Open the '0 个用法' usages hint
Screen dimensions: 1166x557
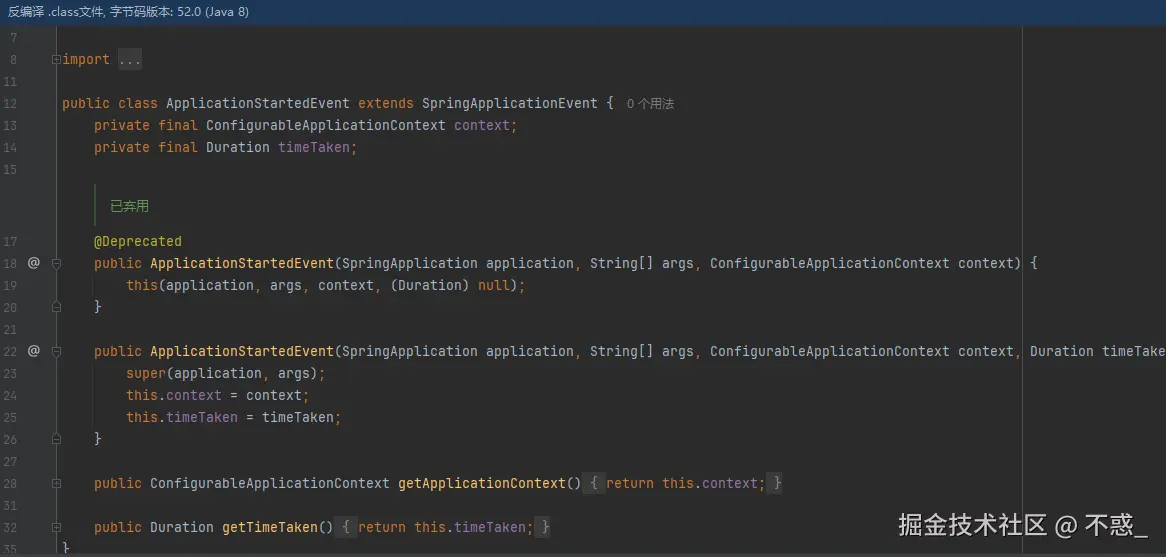tap(650, 104)
